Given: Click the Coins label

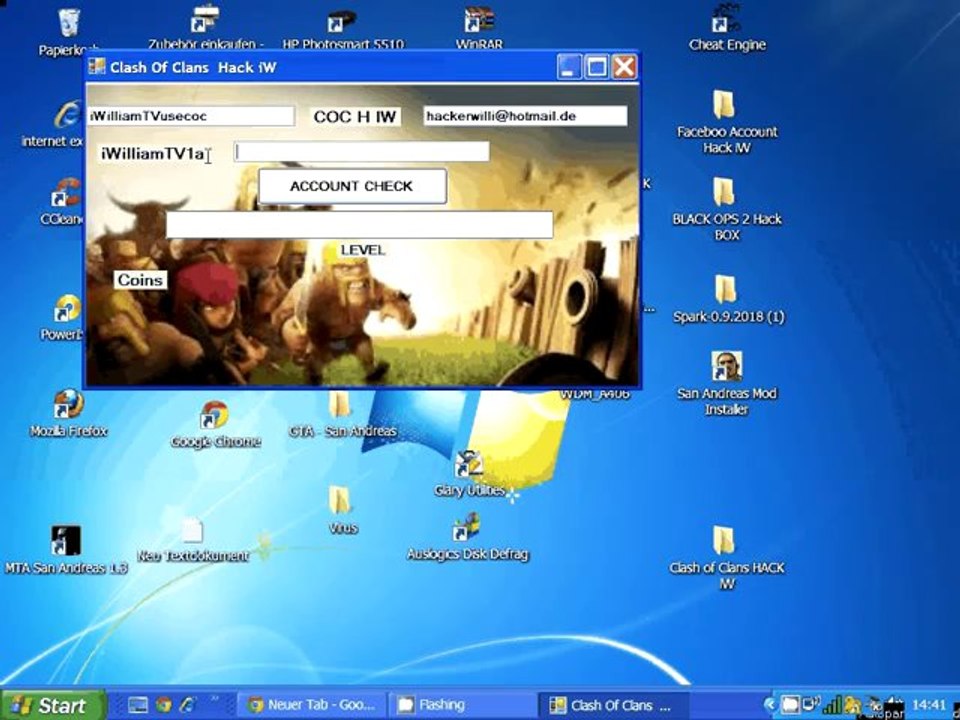Looking at the screenshot, I should point(140,280).
